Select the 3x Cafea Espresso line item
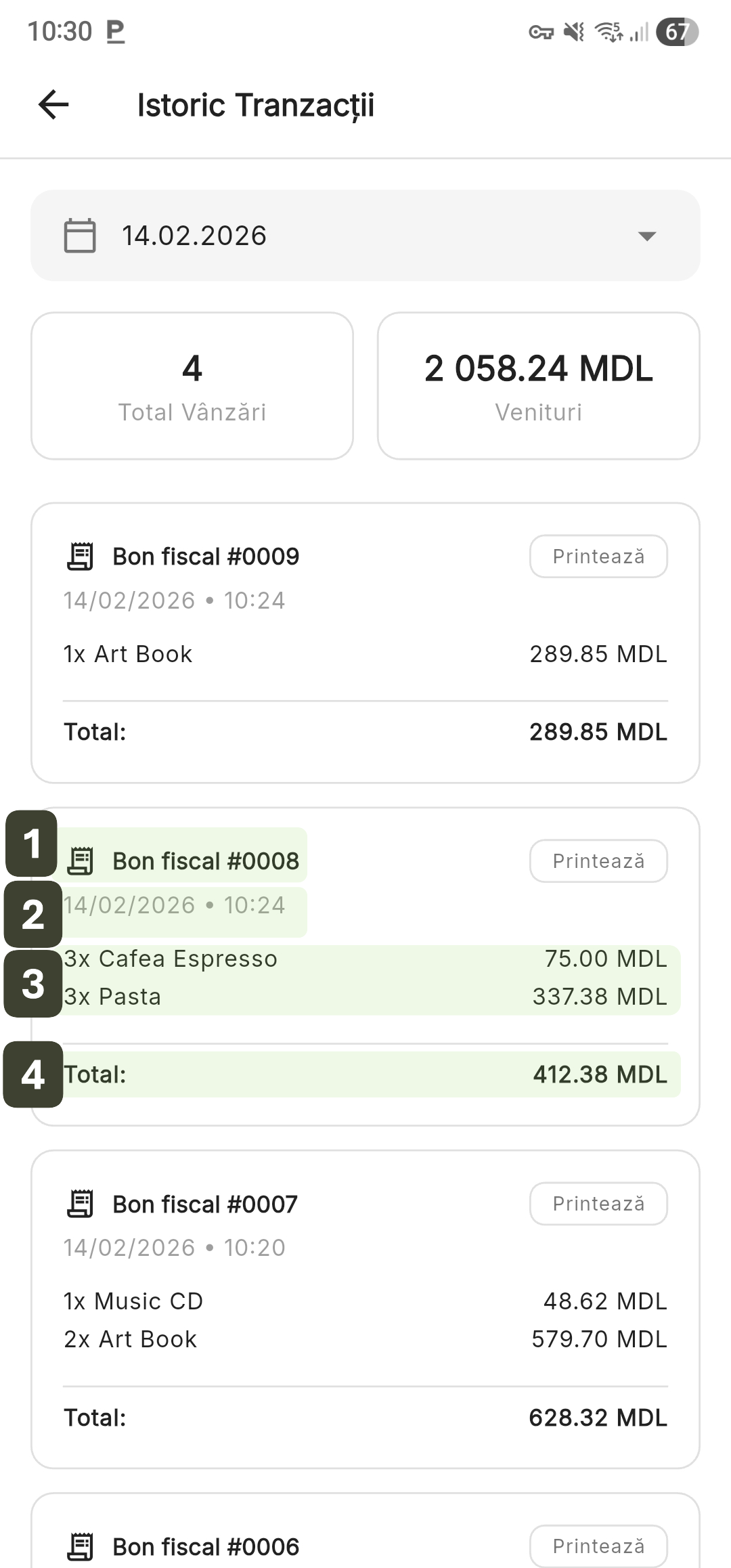Viewport: 731px width, 1568px height. click(x=171, y=959)
